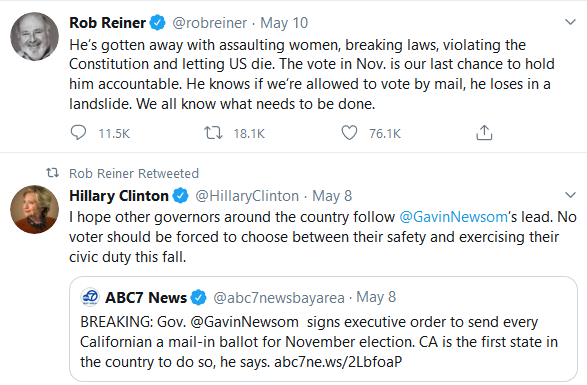The height and width of the screenshot is (385, 587).
Task: Click the 'Rob Reiner Retweeted' label
Action: point(134,173)
